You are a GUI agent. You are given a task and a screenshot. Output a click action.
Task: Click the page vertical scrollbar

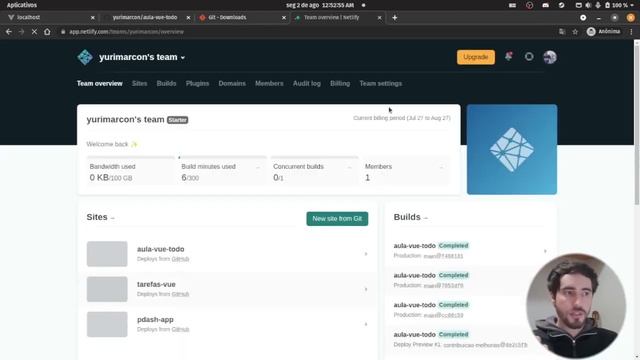pos(637,122)
